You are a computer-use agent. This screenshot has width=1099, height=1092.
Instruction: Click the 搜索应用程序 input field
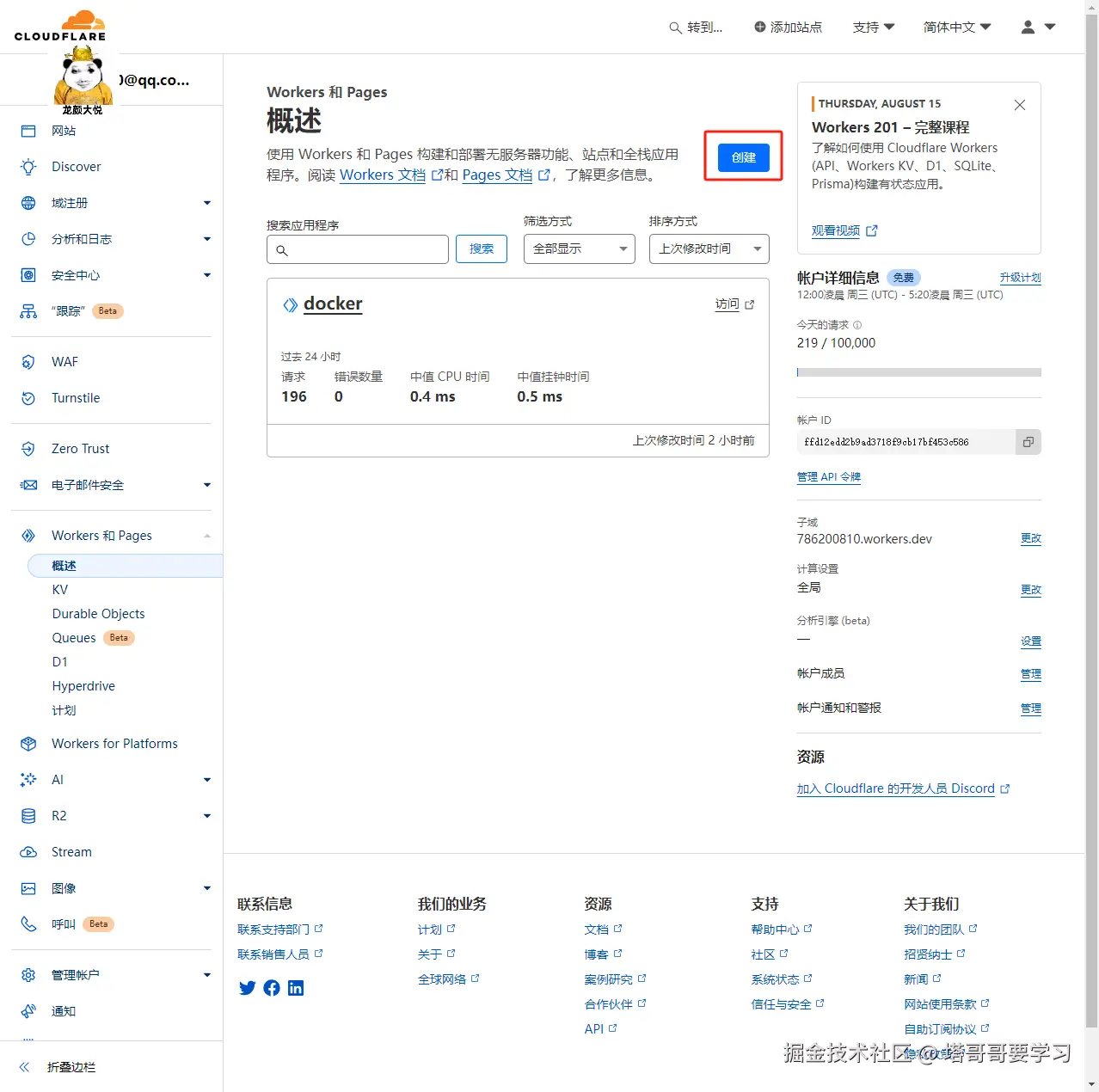point(358,249)
